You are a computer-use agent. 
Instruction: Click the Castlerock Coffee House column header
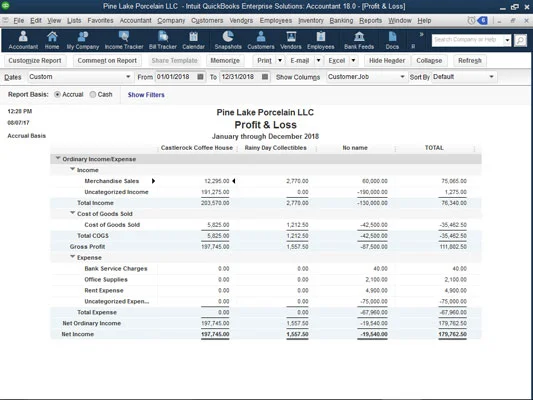coord(197,148)
